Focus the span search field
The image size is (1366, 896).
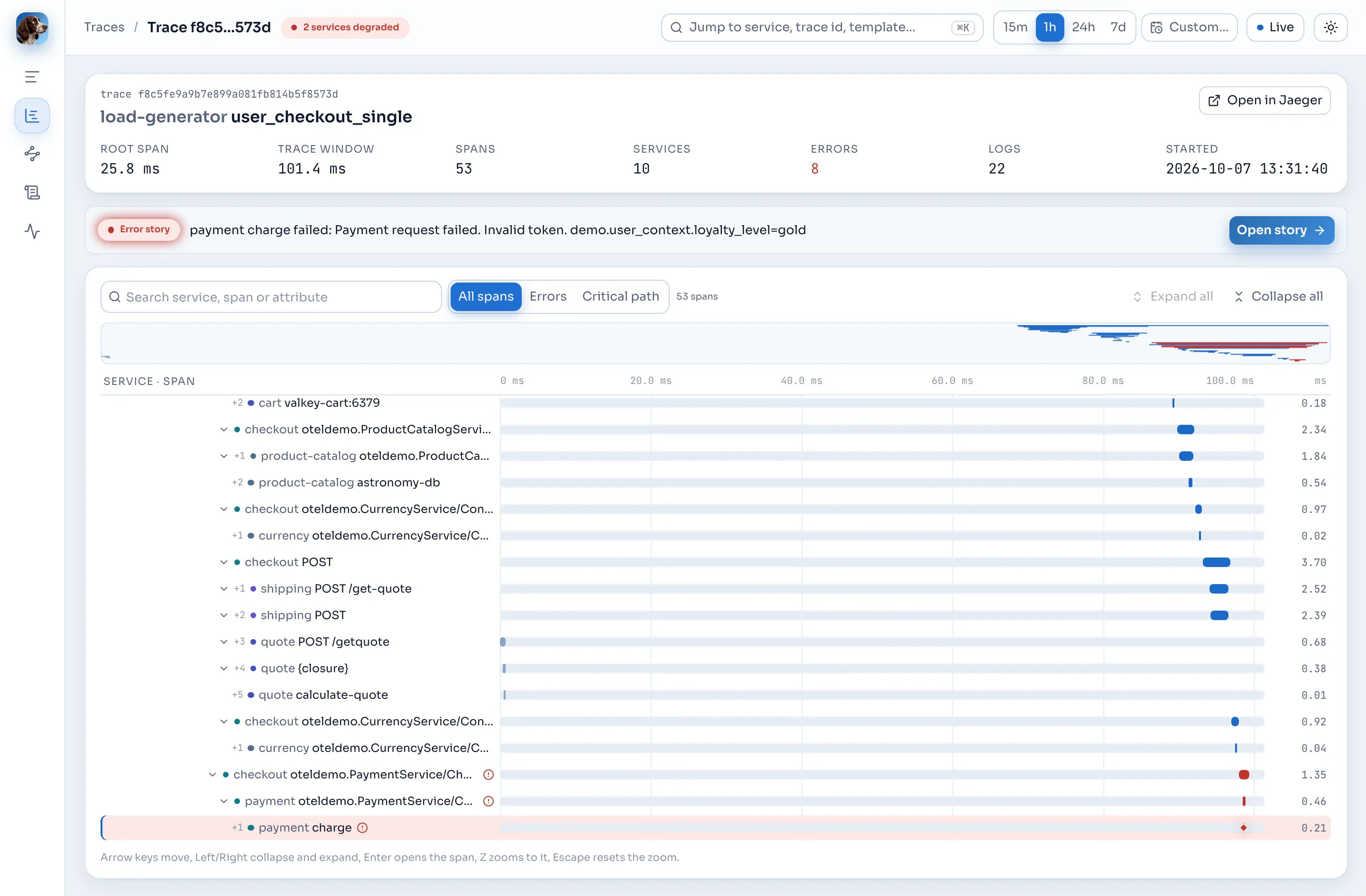[271, 297]
